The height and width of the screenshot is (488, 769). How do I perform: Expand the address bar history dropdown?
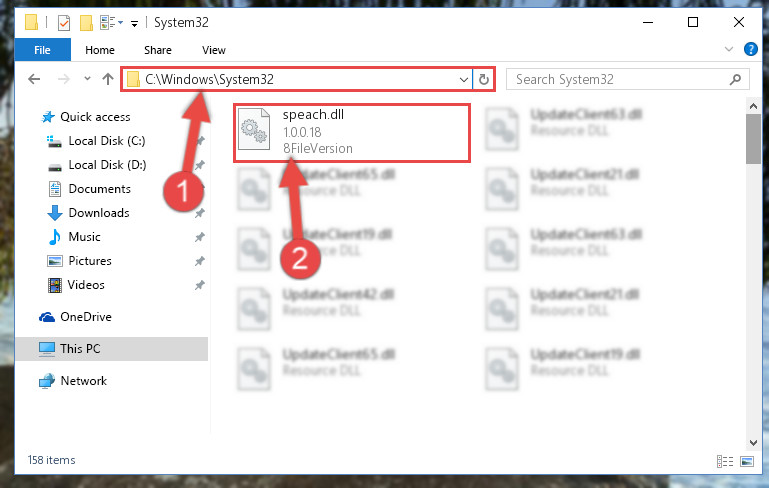pyautogui.click(x=463, y=79)
